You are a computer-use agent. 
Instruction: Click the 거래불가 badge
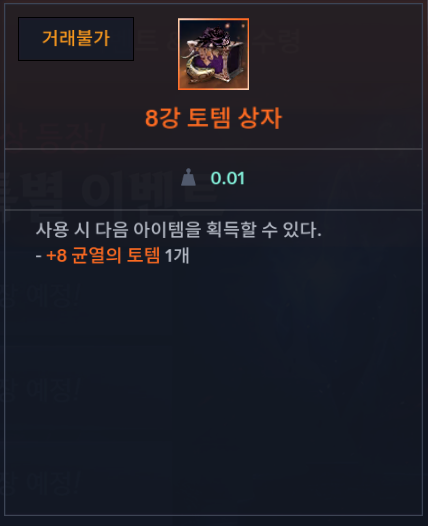coord(76,39)
